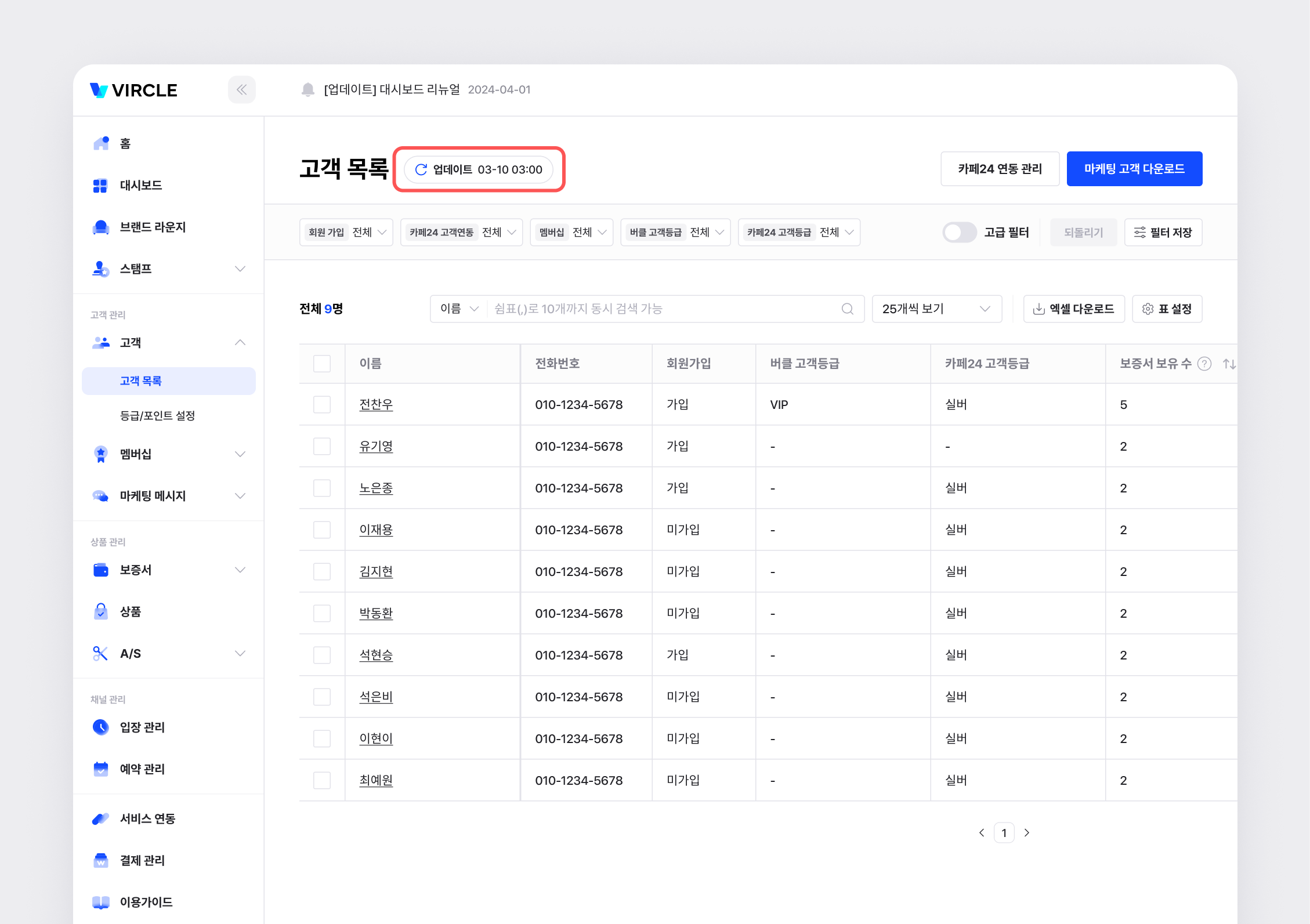Click the notification bell icon
The image size is (1310, 924).
pos(308,90)
